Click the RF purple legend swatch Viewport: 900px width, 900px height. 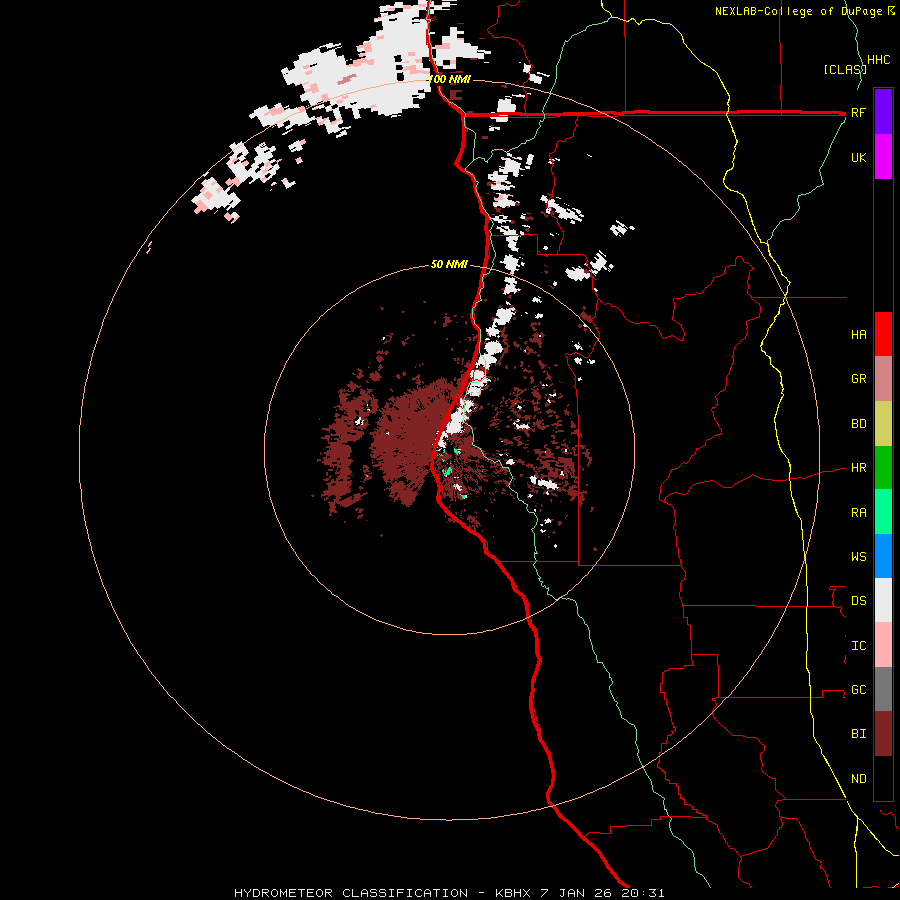pos(883,112)
